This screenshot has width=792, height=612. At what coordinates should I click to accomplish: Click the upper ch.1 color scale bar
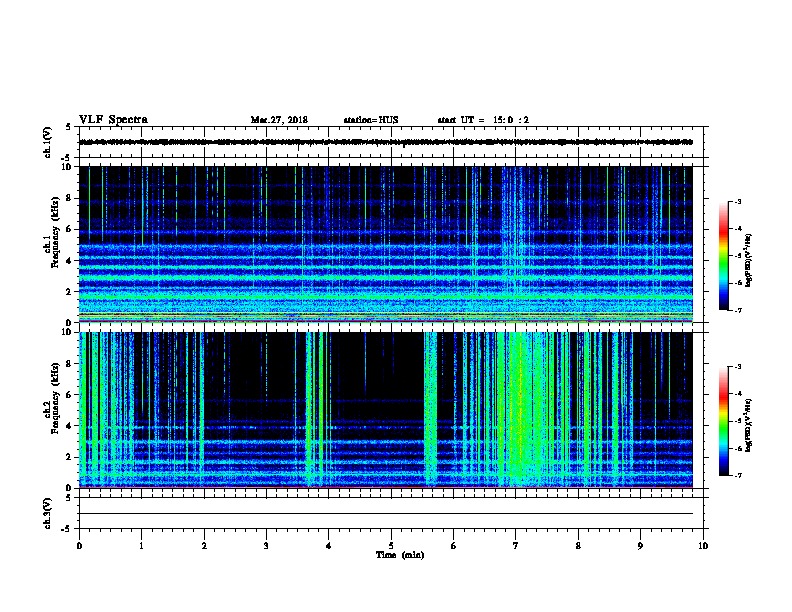(x=723, y=256)
